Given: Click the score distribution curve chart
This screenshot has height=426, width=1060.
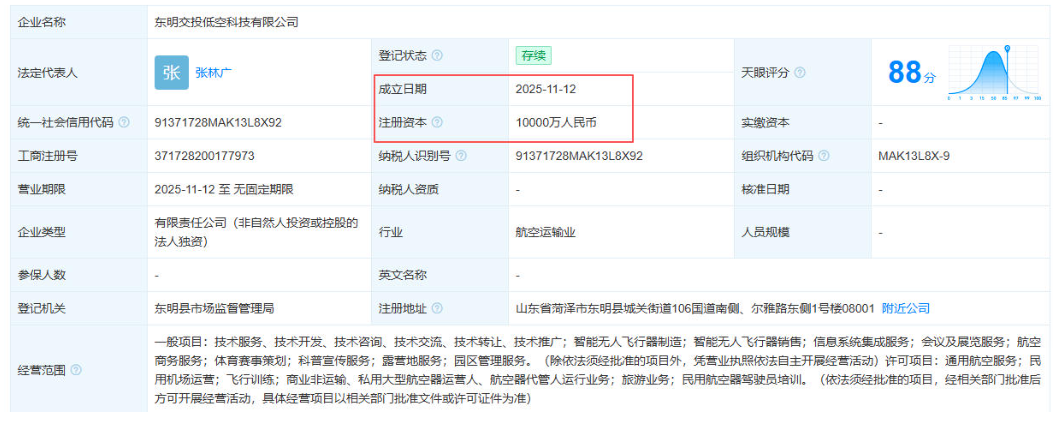Looking at the screenshot, I should (x=995, y=73).
